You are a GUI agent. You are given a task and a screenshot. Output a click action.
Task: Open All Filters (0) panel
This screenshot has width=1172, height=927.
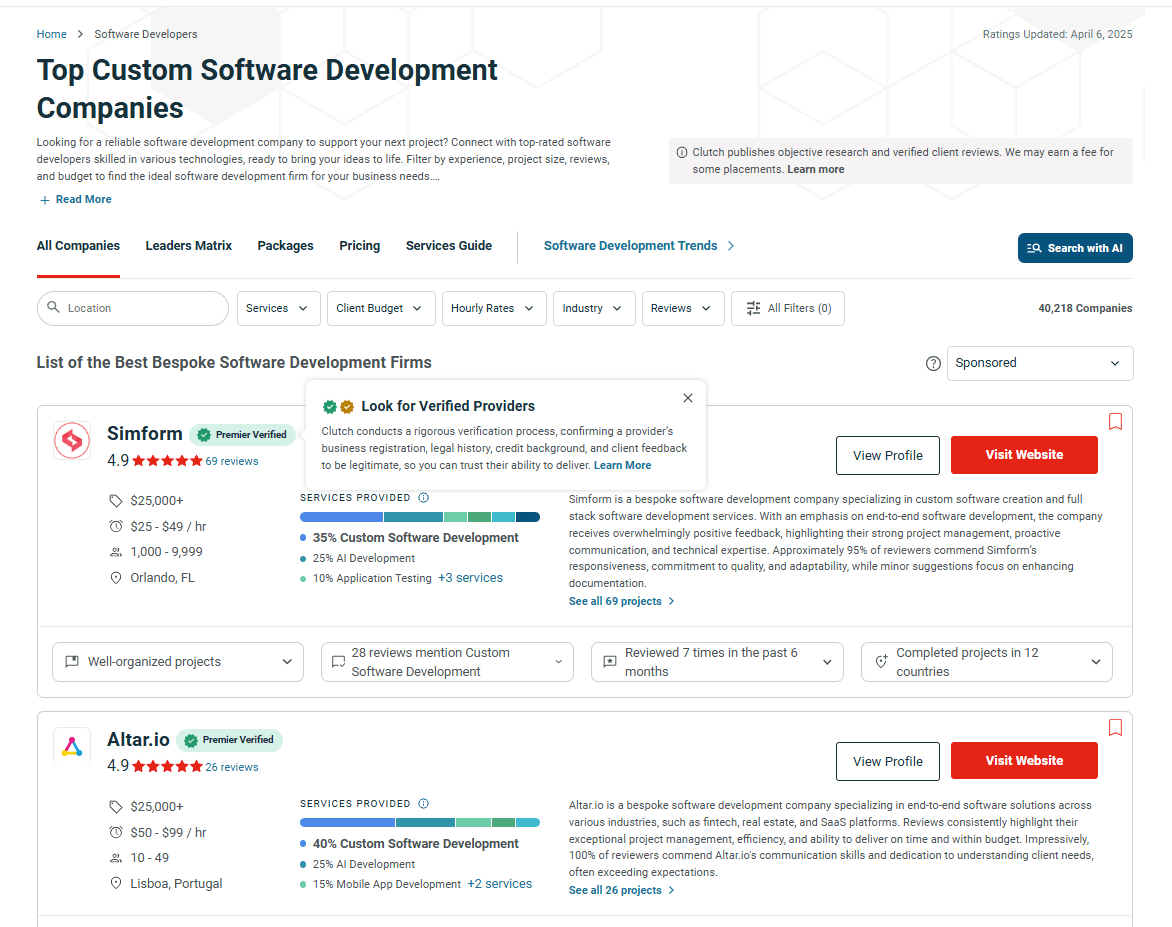(x=788, y=309)
